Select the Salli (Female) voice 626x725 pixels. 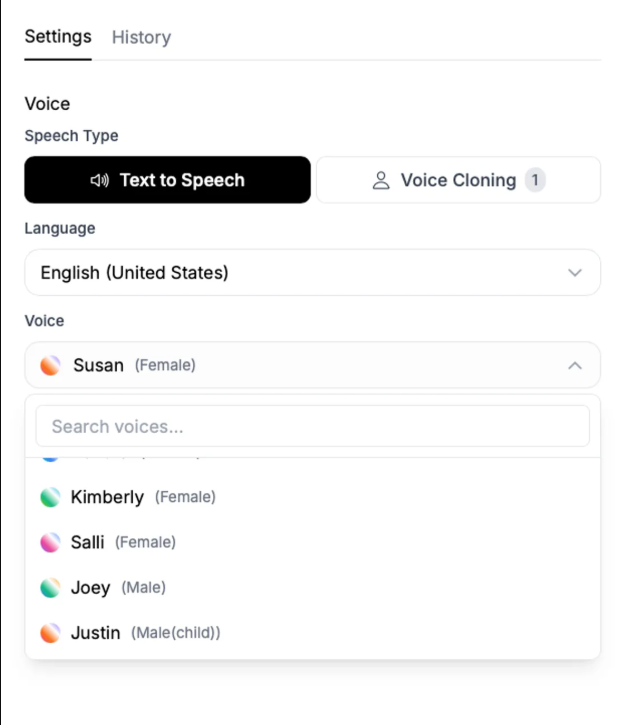313,542
